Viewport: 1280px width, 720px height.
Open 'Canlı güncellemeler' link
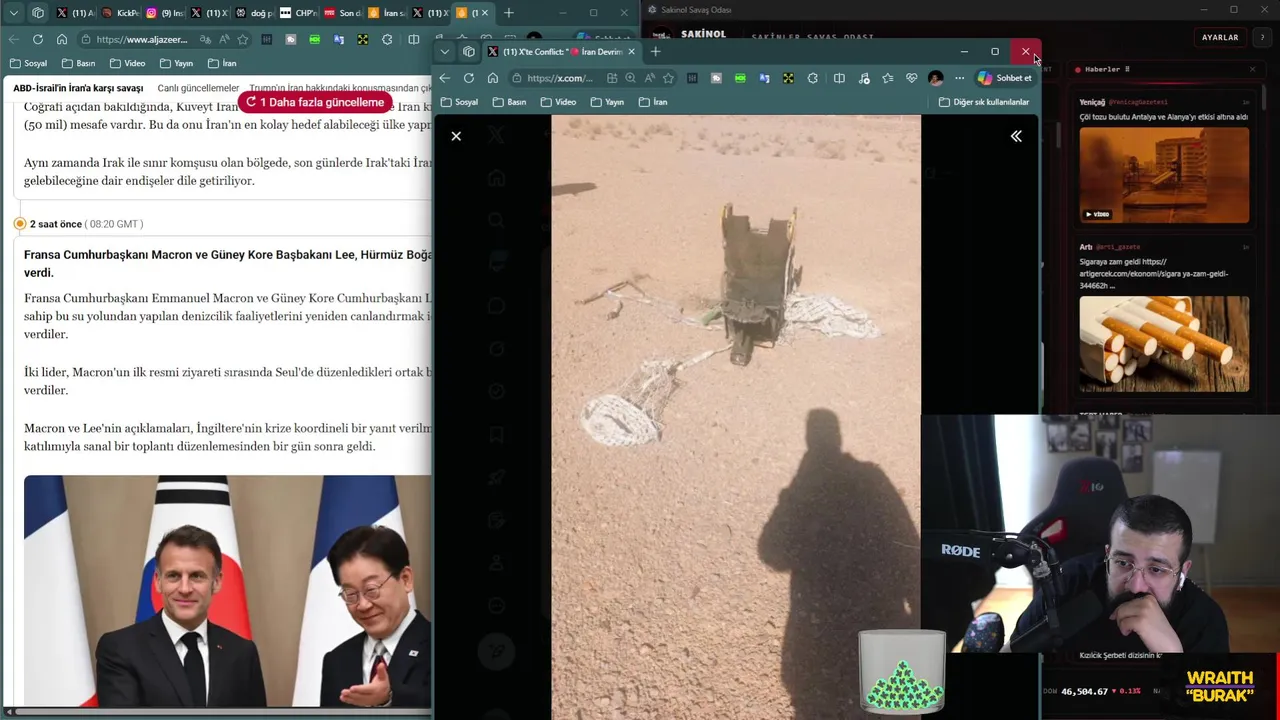pyautogui.click(x=198, y=88)
